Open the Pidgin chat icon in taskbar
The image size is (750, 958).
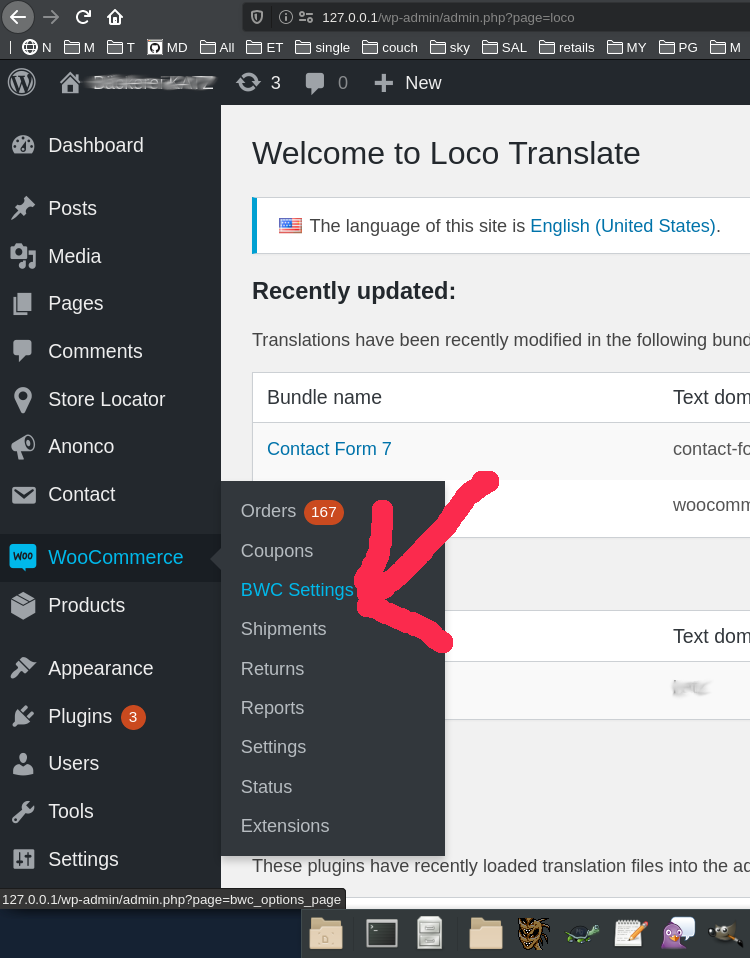(x=678, y=933)
